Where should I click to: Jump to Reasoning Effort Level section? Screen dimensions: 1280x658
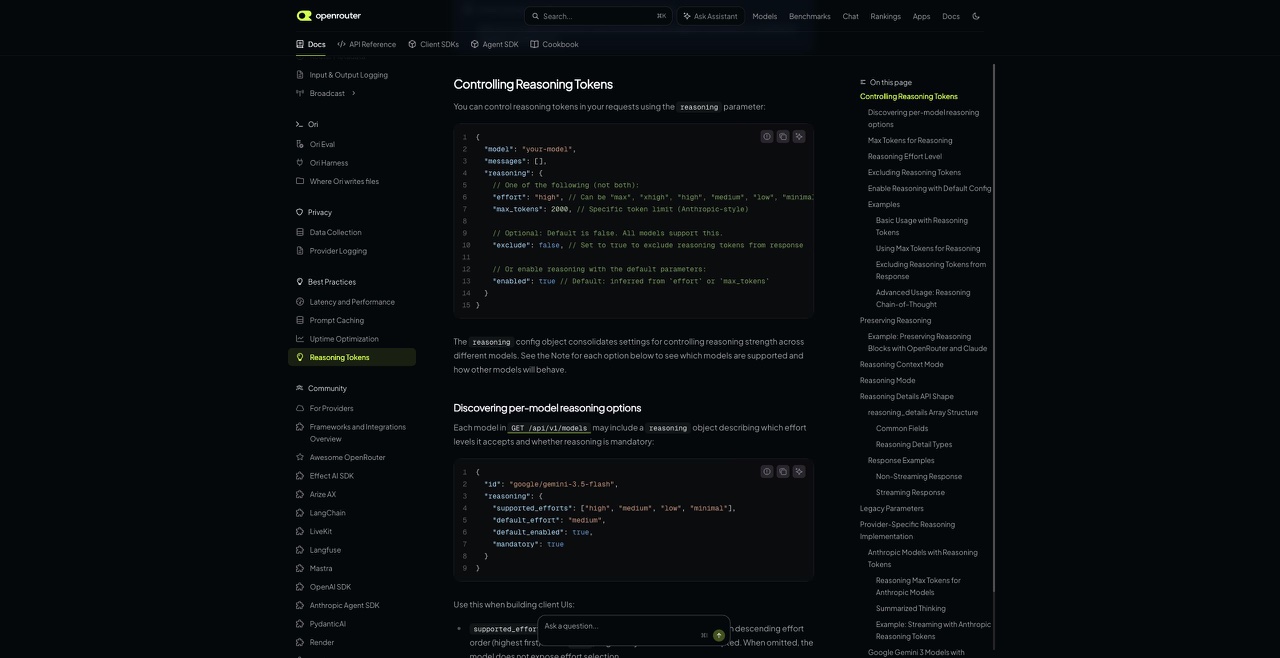[905, 156]
